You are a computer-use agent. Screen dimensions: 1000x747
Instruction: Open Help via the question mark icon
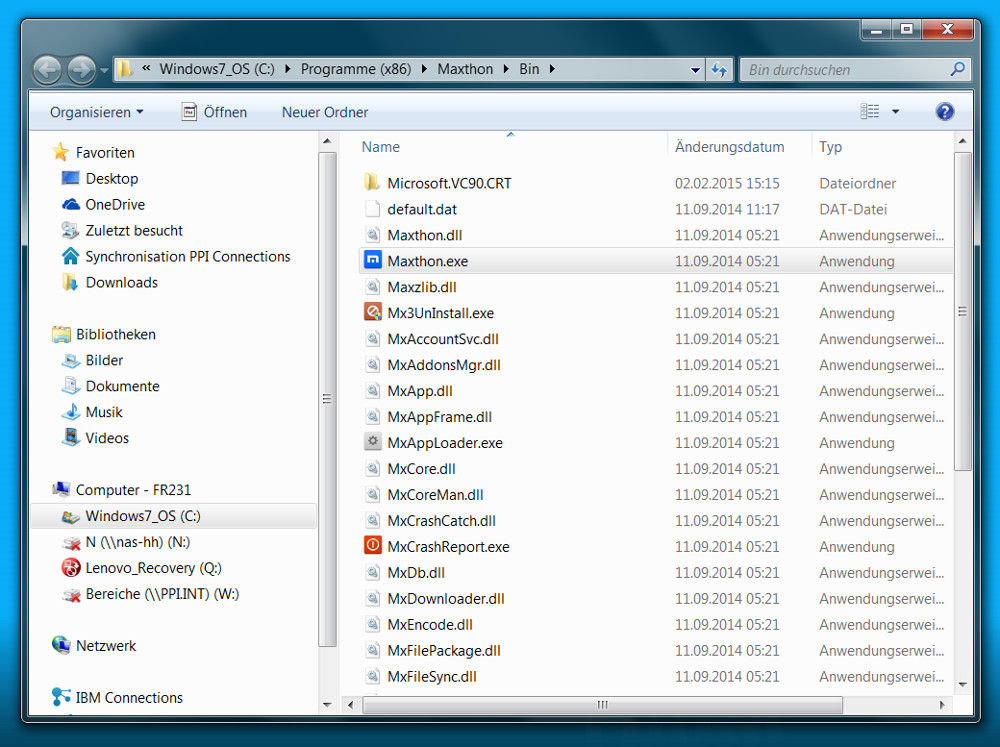point(945,112)
